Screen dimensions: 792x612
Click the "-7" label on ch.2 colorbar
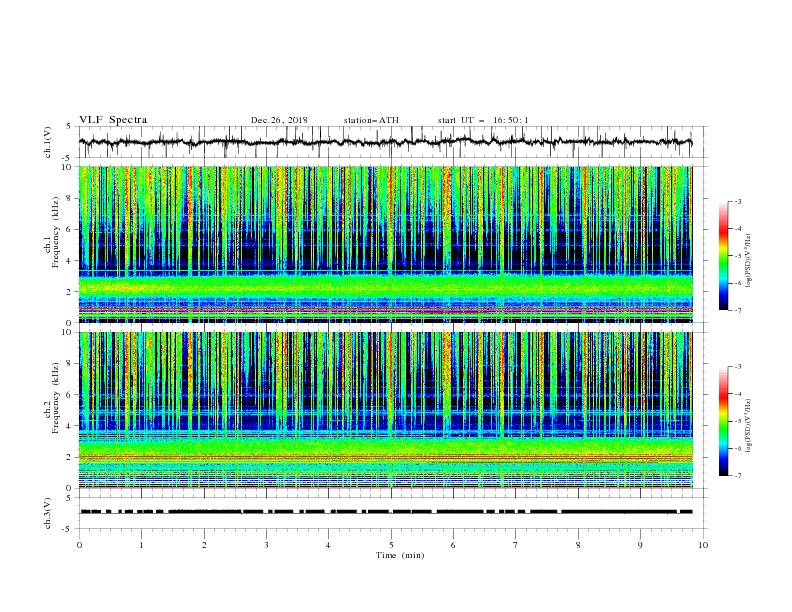pos(737,476)
